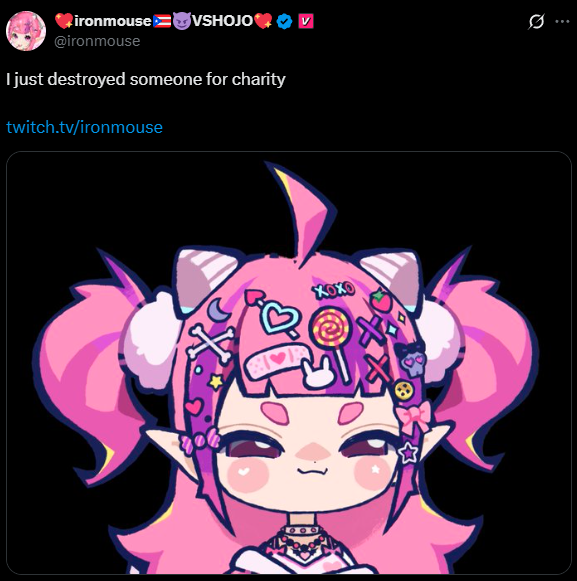Click the ironmouse display name
The width and height of the screenshot is (577, 581).
click(x=113, y=21)
